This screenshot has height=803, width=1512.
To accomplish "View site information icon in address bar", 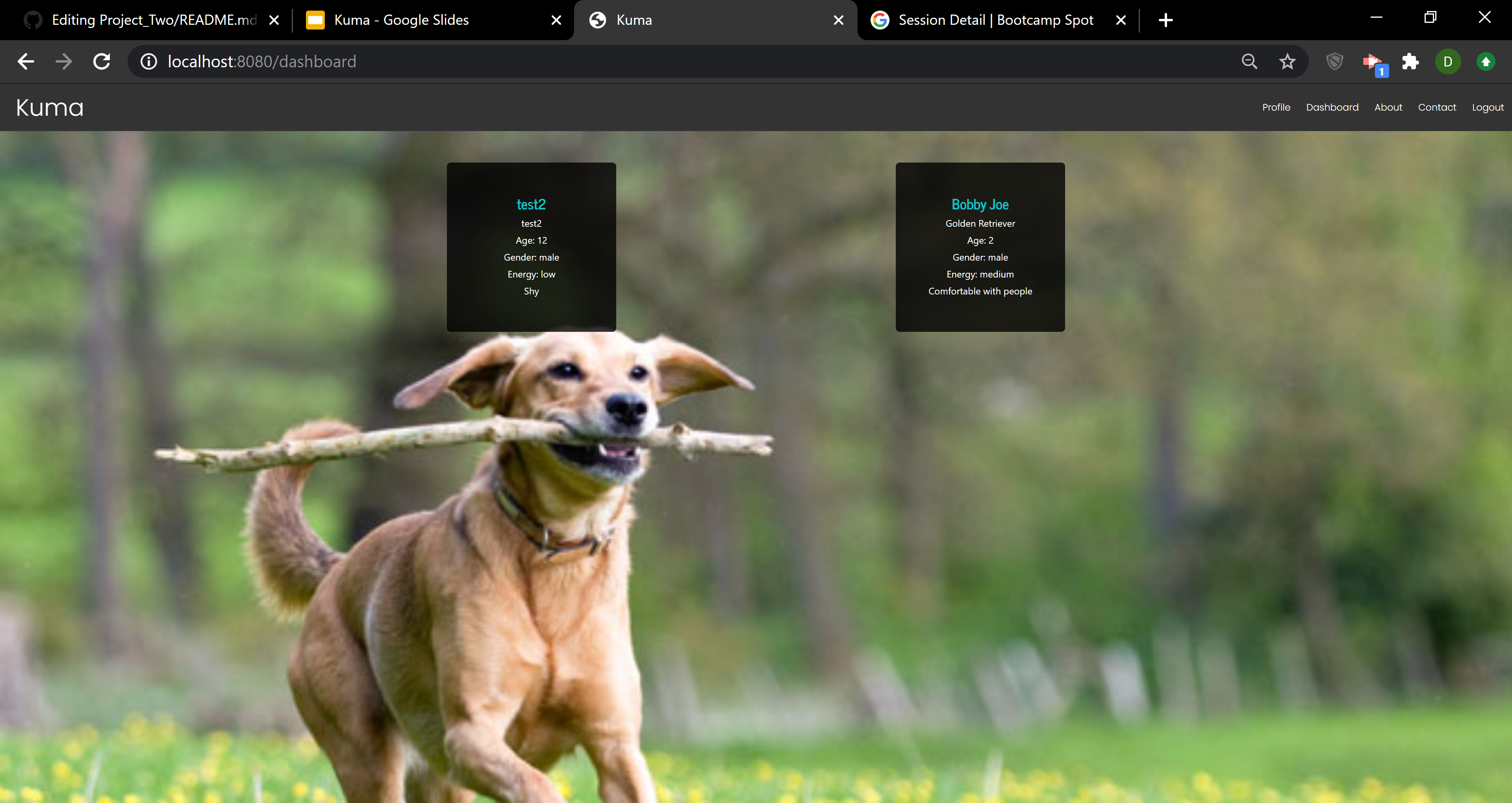I will click(149, 62).
